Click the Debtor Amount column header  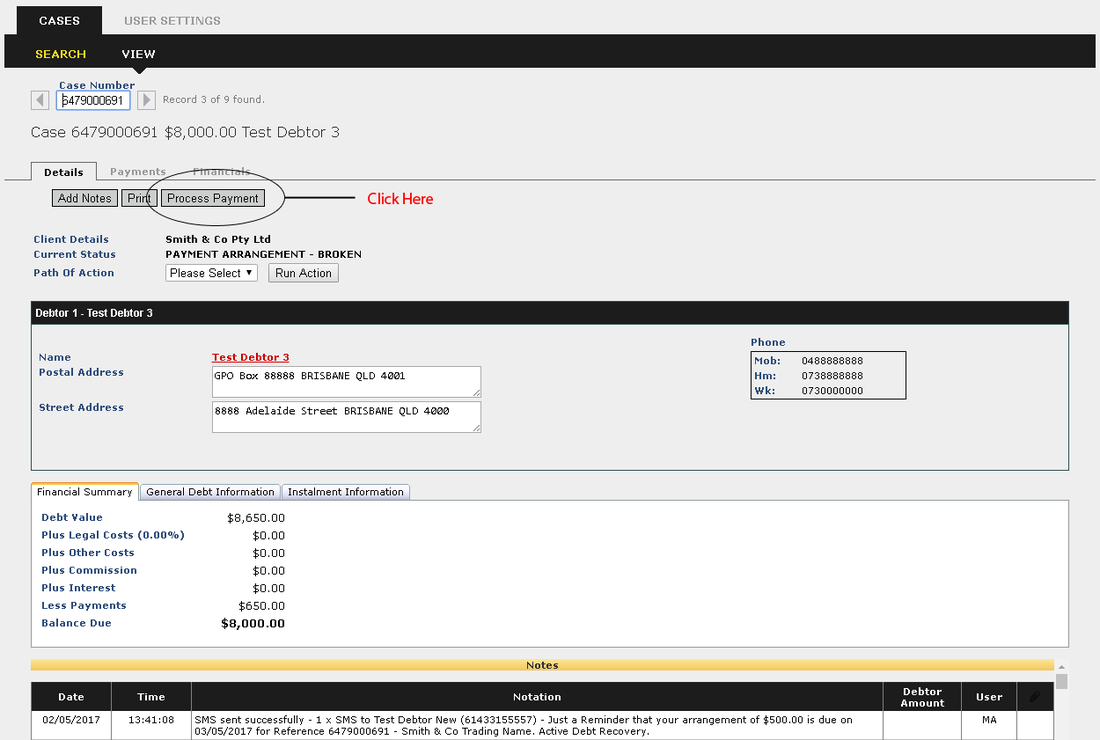[922, 697]
